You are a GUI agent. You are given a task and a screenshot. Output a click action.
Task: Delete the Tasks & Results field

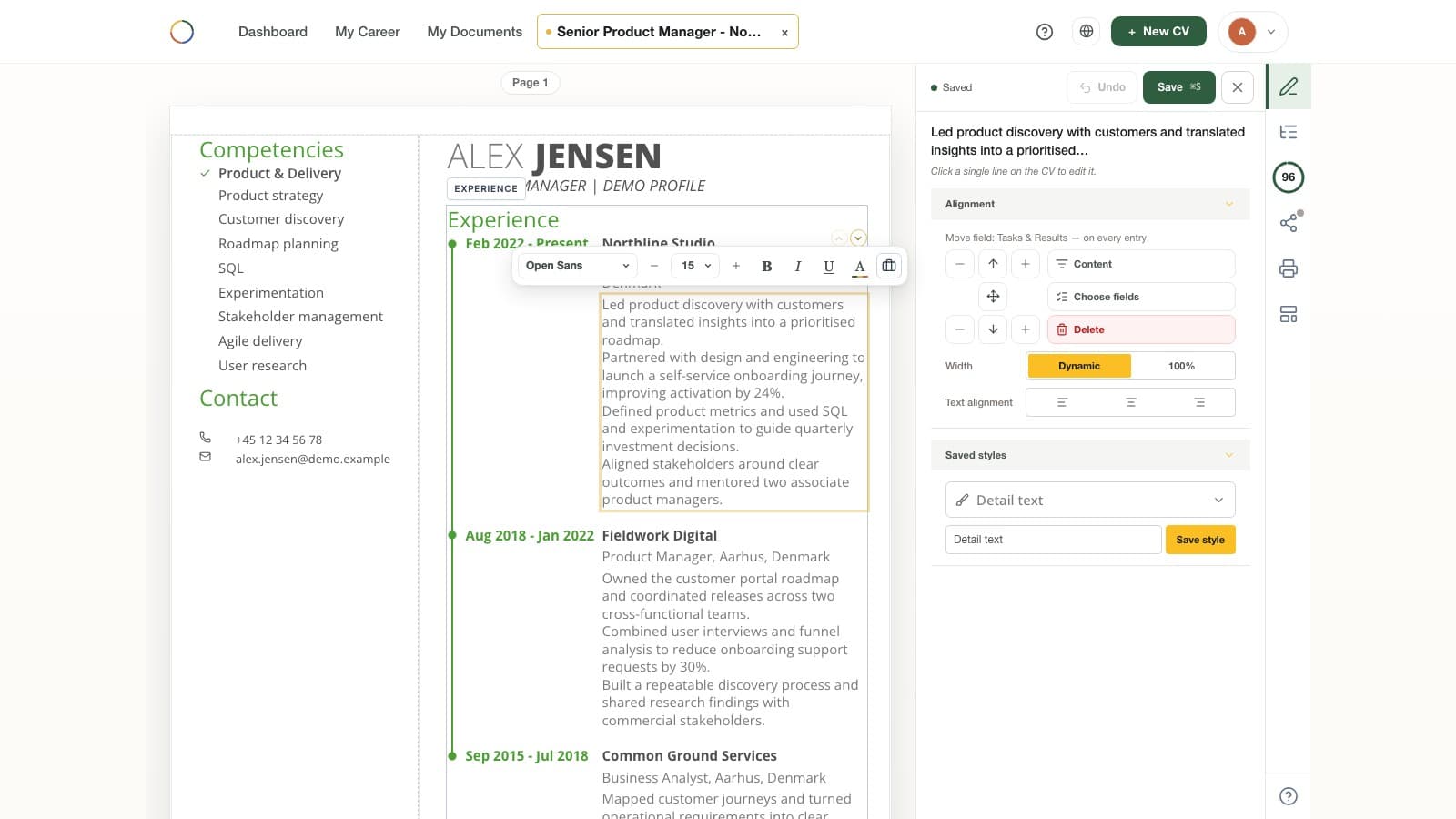(x=1141, y=329)
